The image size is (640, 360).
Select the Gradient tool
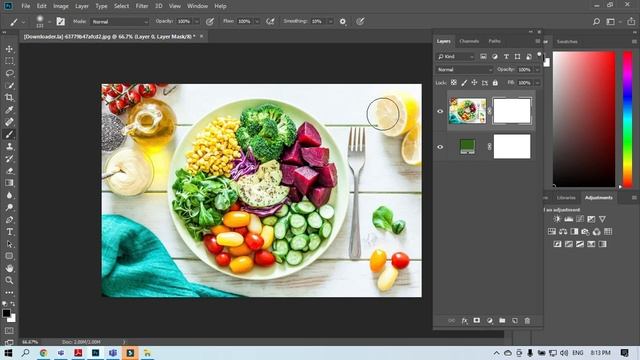tap(9, 183)
